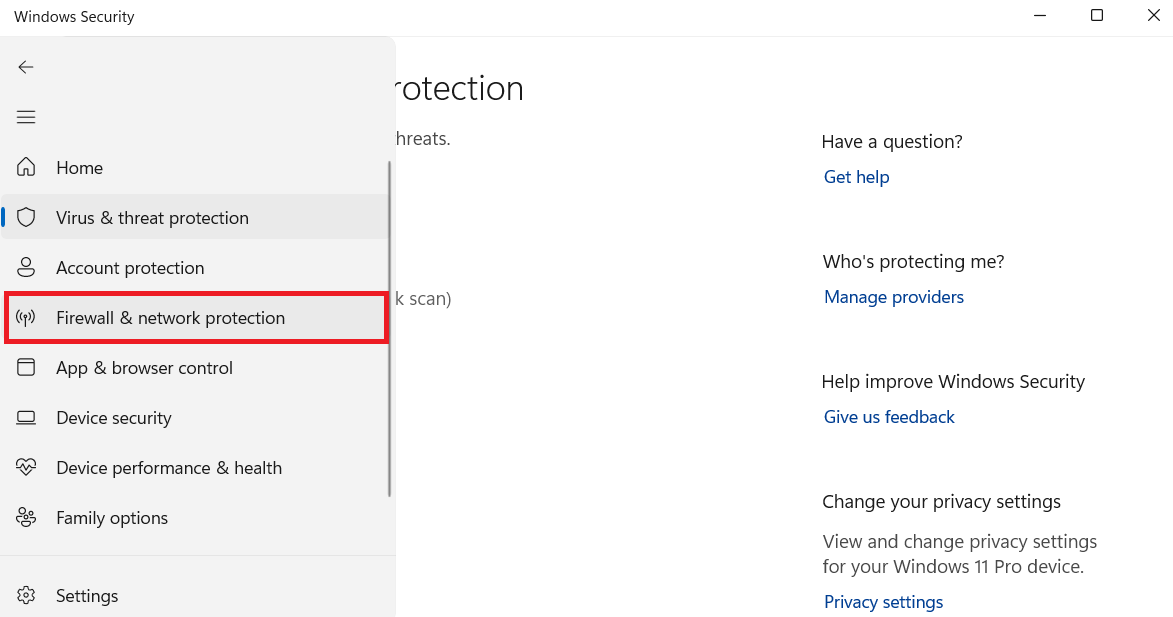The height and width of the screenshot is (617, 1173).
Task: Open the Privacy settings link
Action: point(883,602)
